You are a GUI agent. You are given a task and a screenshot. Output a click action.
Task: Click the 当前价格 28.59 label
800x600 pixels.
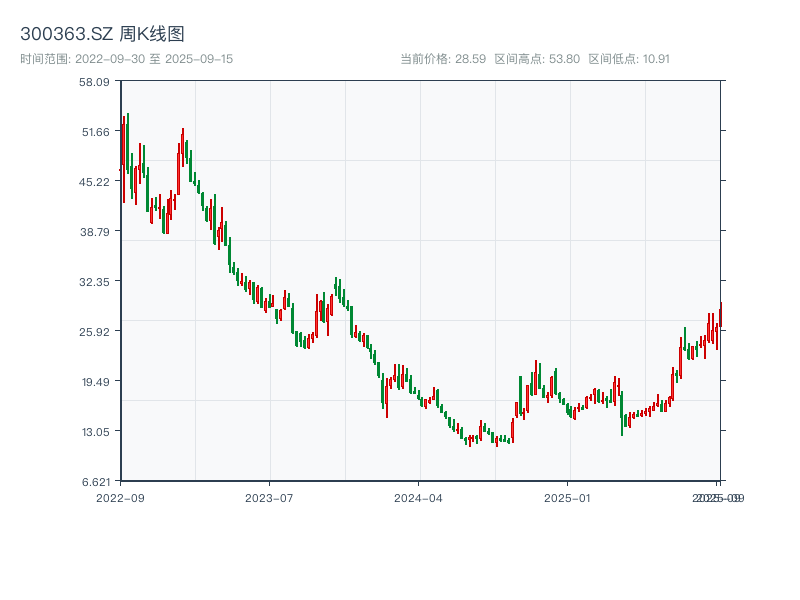tap(442, 59)
